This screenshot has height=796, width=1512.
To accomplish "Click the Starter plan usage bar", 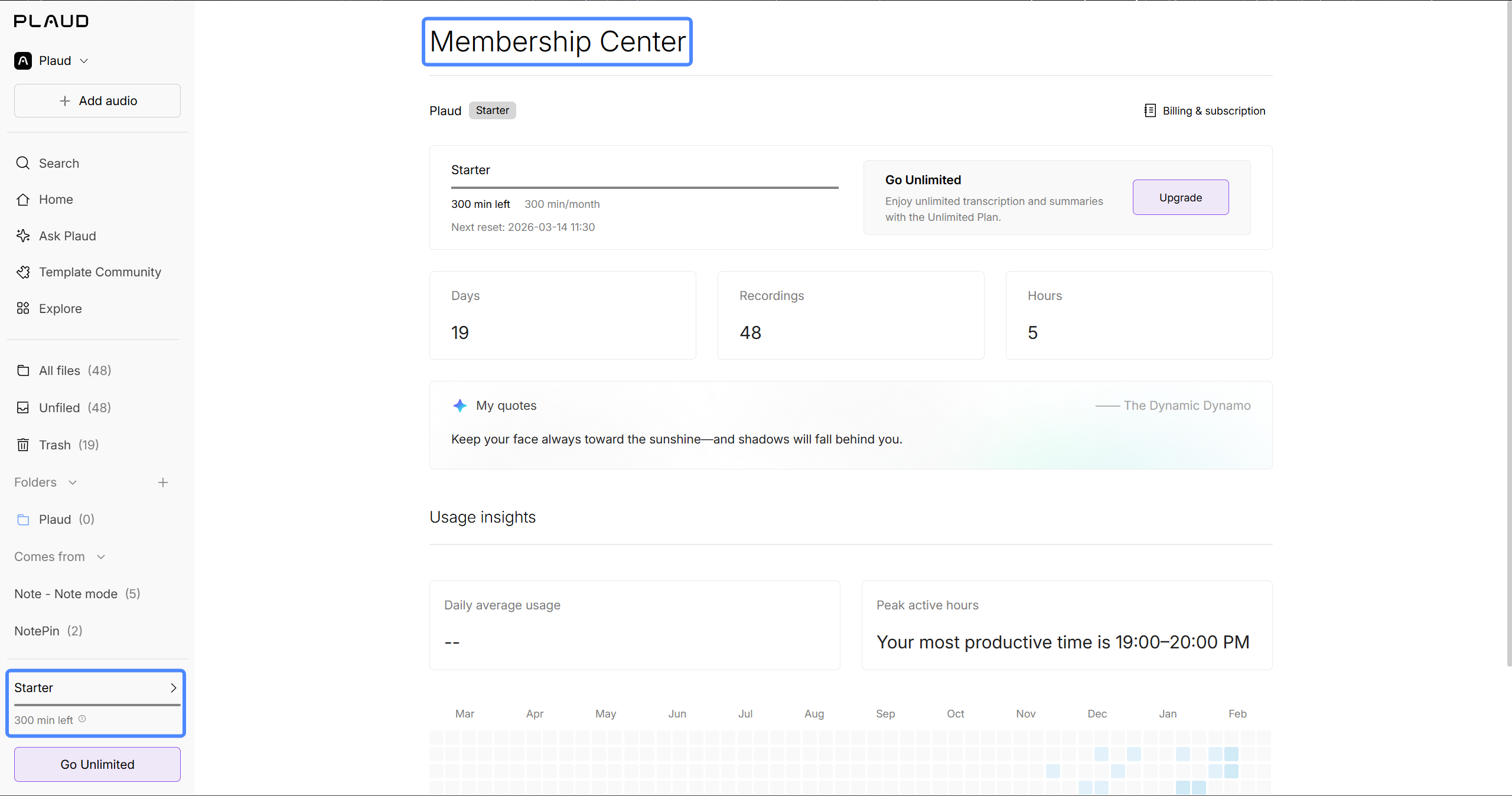I will click(645, 188).
